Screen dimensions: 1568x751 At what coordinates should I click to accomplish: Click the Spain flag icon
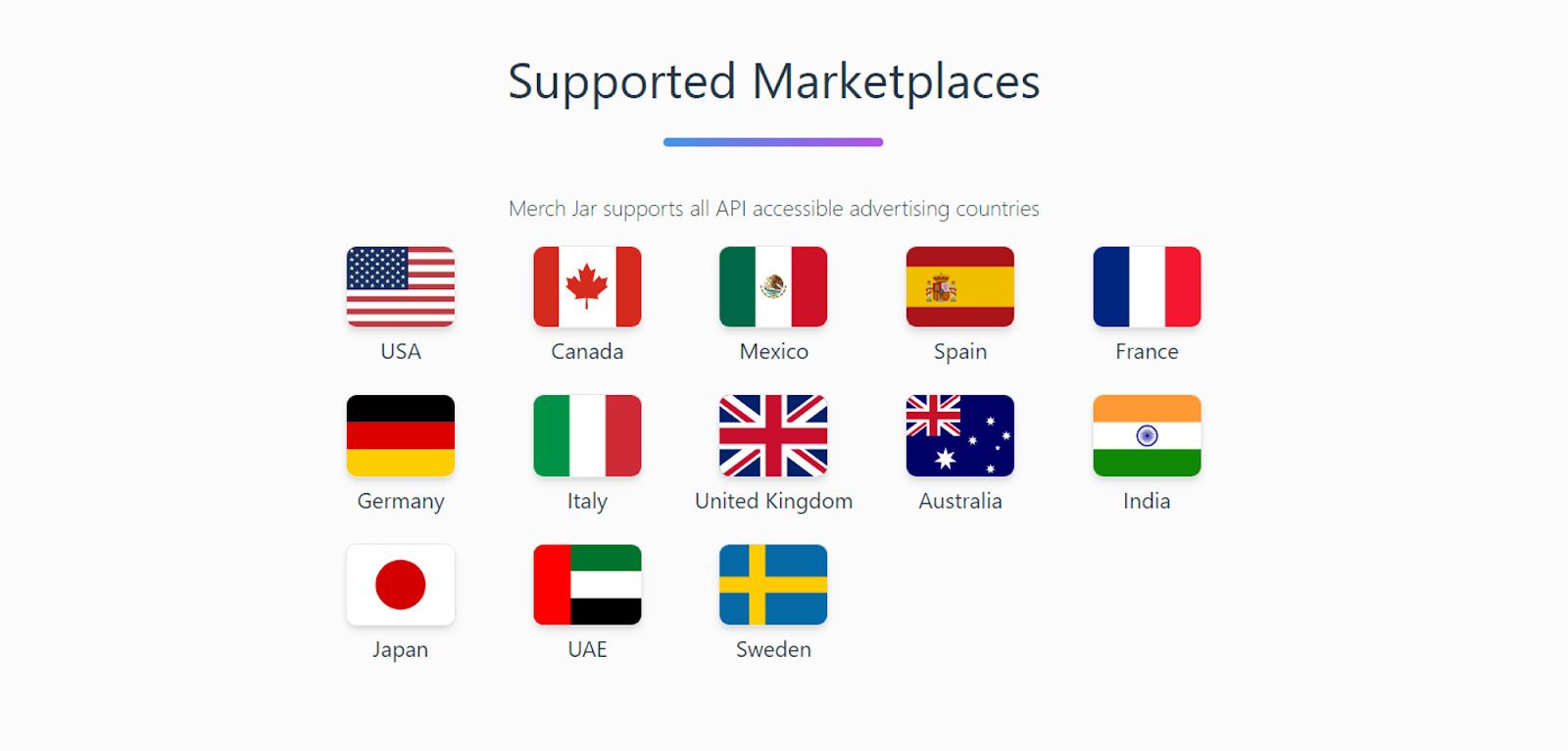pos(960,286)
